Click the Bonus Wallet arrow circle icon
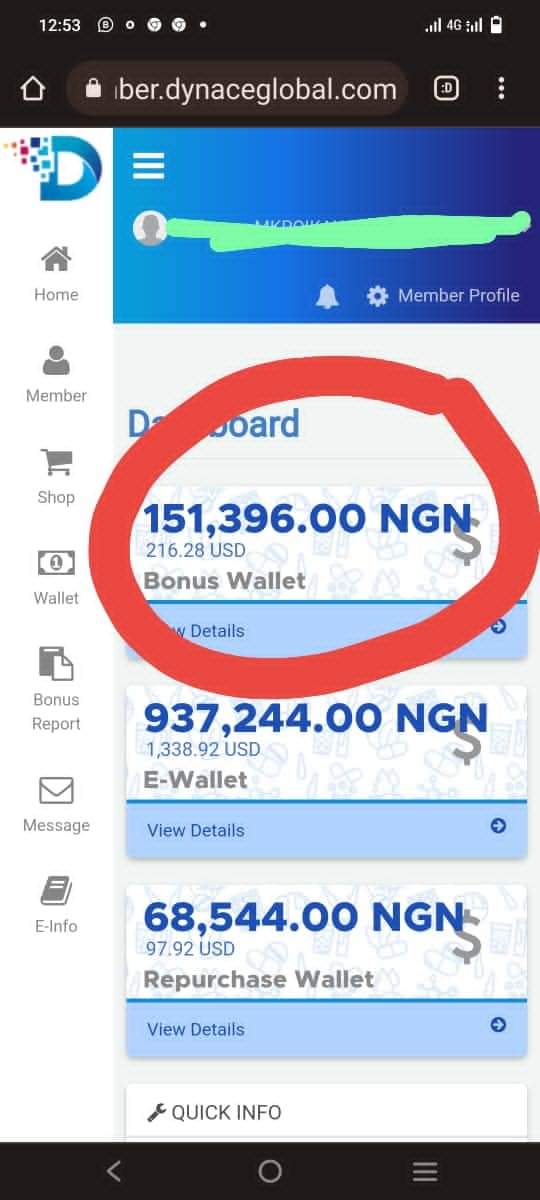Screen dimensions: 540x1200 (x=498, y=627)
